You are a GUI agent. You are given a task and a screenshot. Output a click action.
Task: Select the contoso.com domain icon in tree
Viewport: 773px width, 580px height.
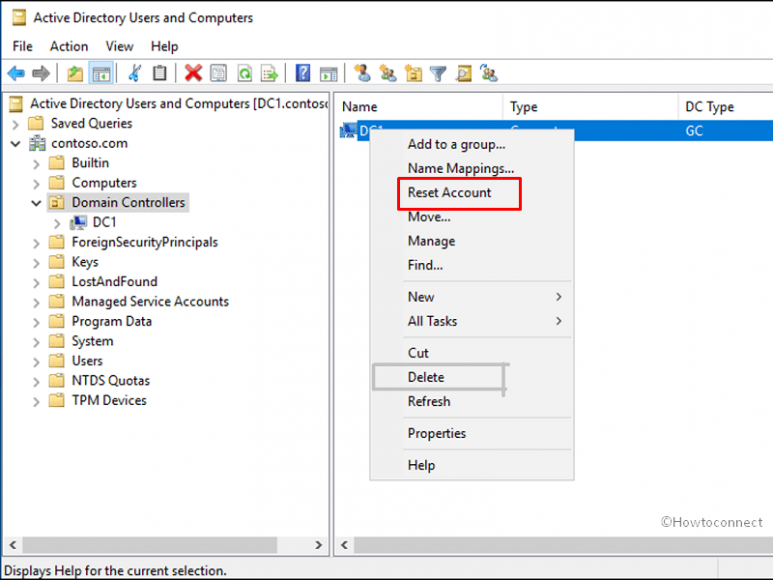tap(37, 143)
